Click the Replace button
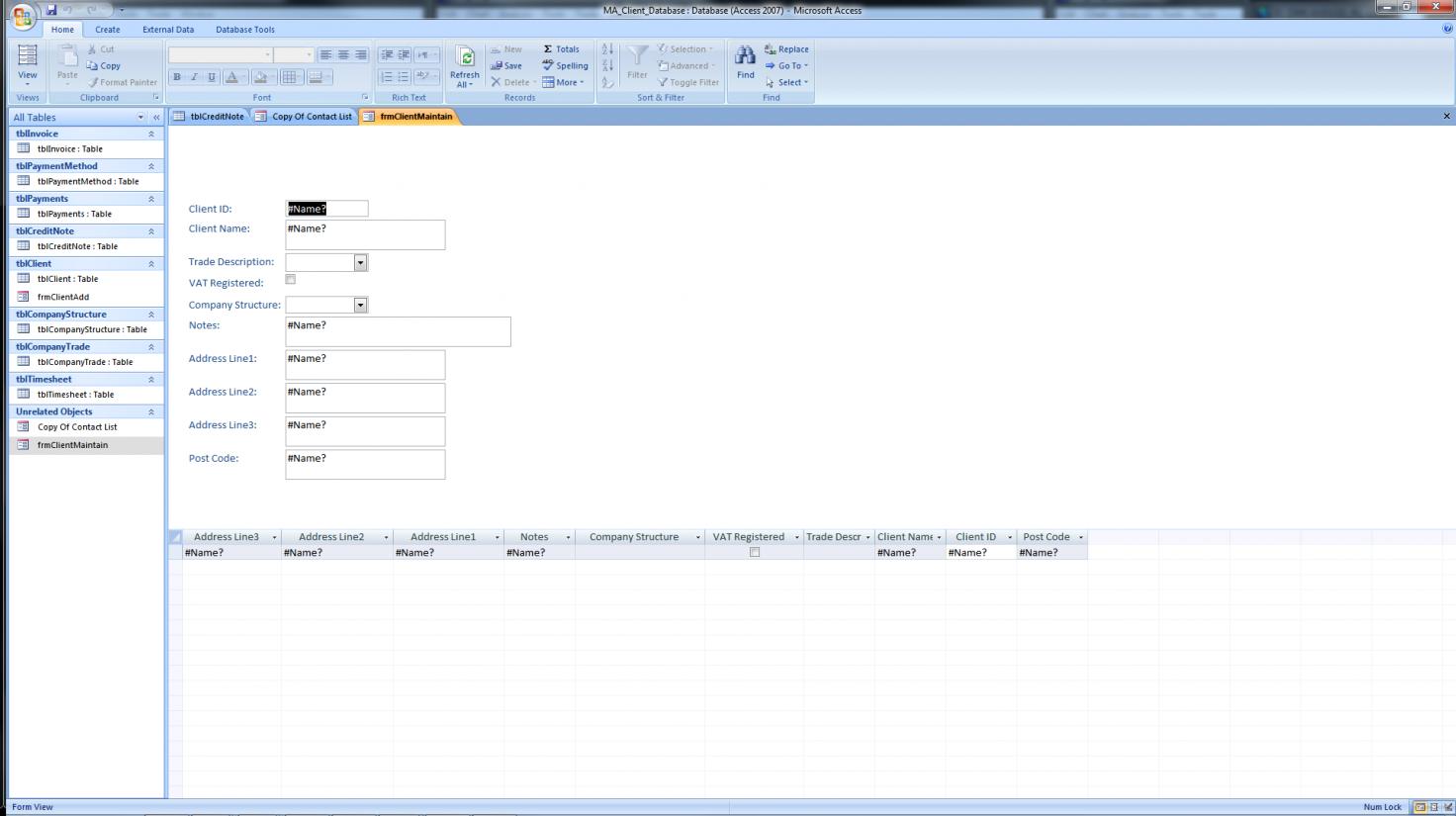This screenshot has height=816, width=1456. click(786, 48)
